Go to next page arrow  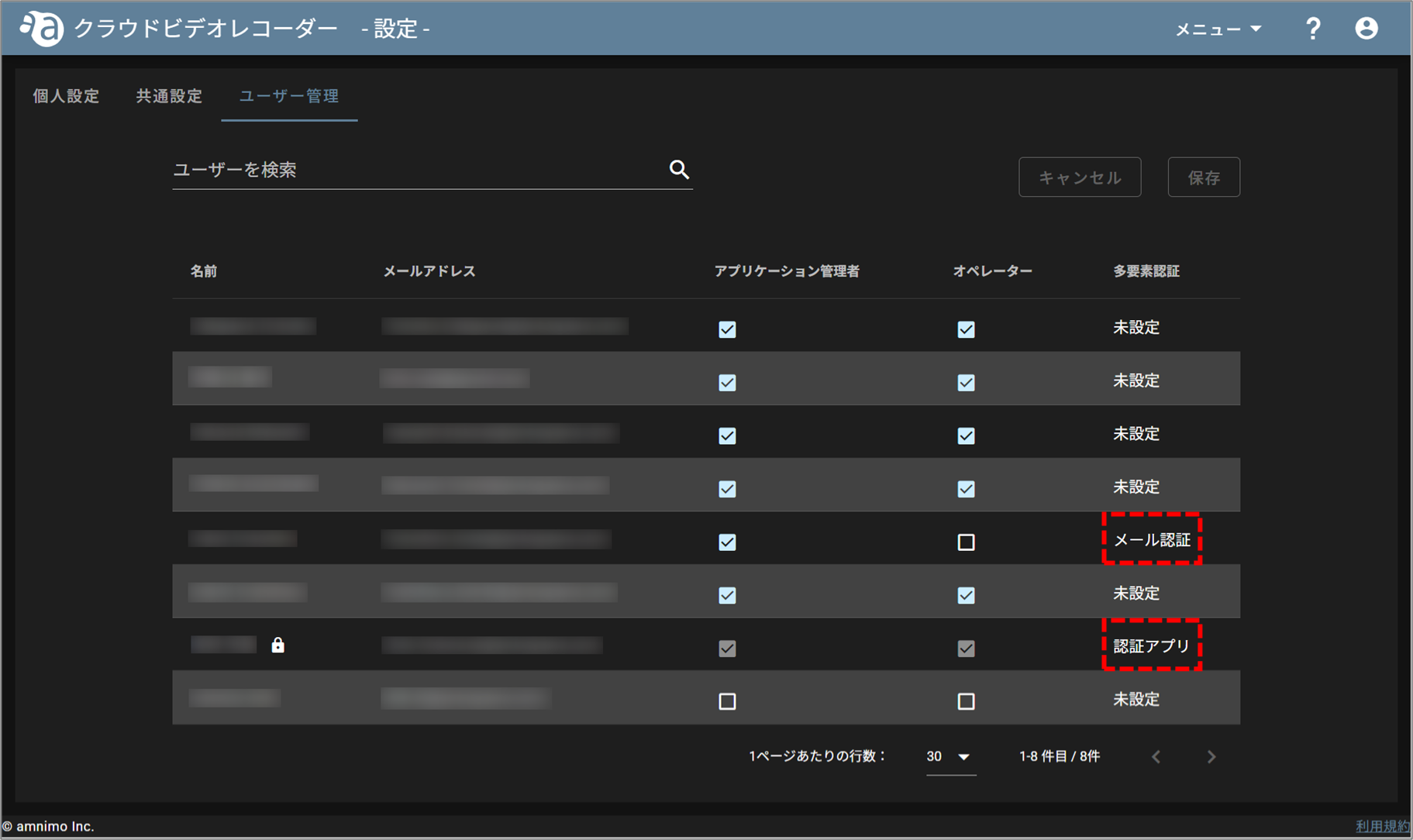click(x=1211, y=756)
